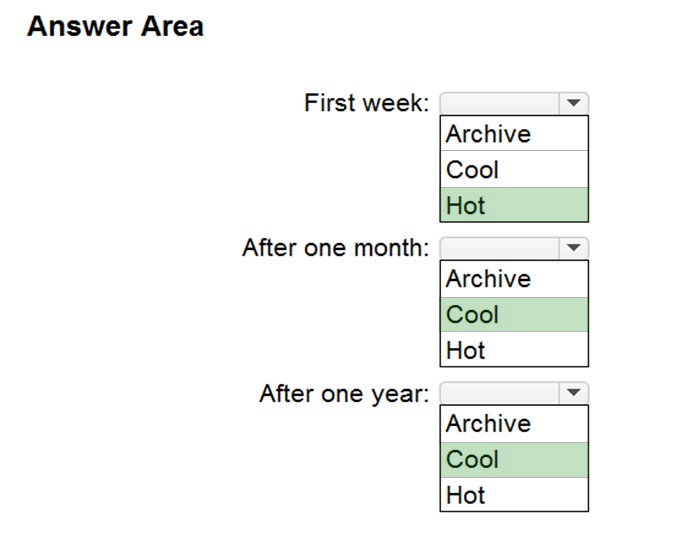Pick Cool for After one year
676x548 pixels.
(x=514, y=460)
